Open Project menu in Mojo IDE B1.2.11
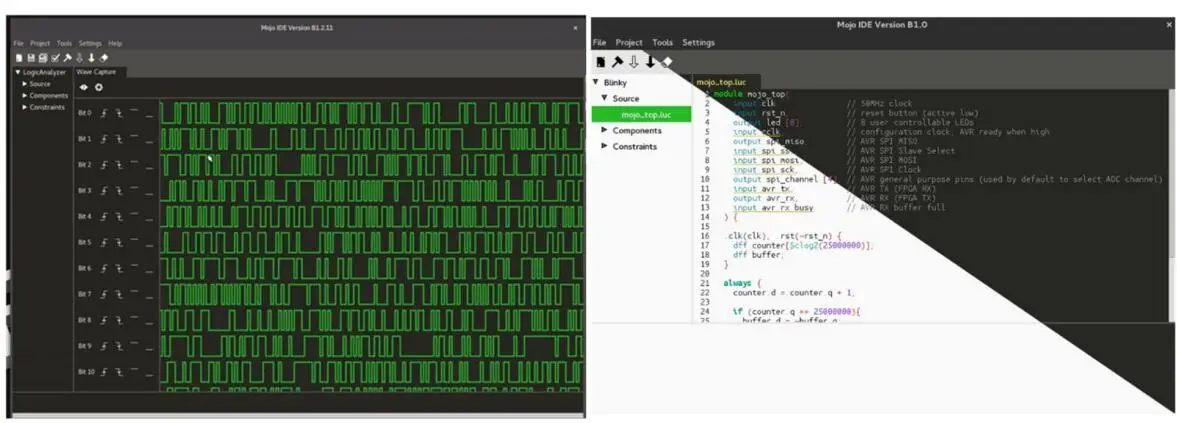The image size is (1180, 423). click(x=40, y=44)
